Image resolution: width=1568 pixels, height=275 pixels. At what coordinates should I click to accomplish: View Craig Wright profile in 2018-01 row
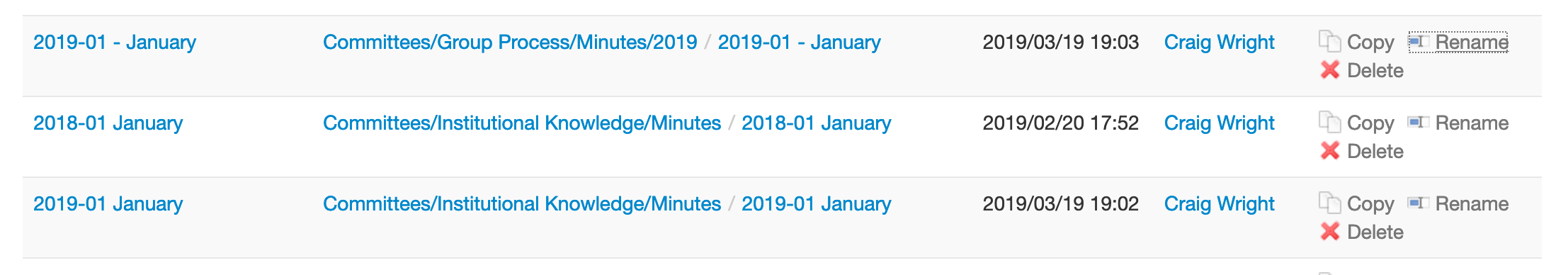1219,123
